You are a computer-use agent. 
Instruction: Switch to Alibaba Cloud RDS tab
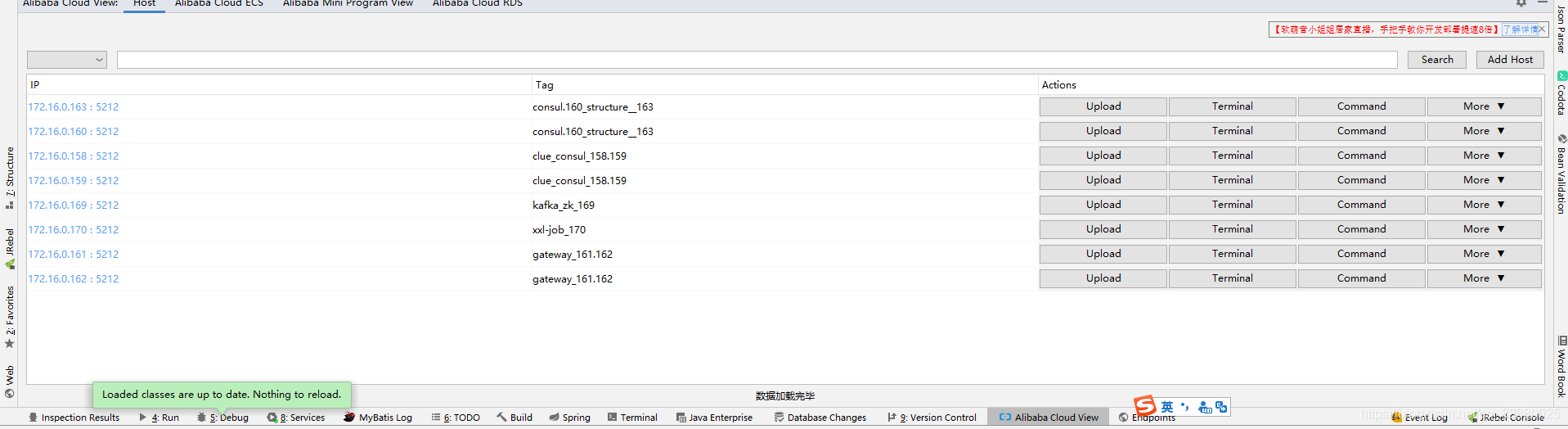[477, 3]
